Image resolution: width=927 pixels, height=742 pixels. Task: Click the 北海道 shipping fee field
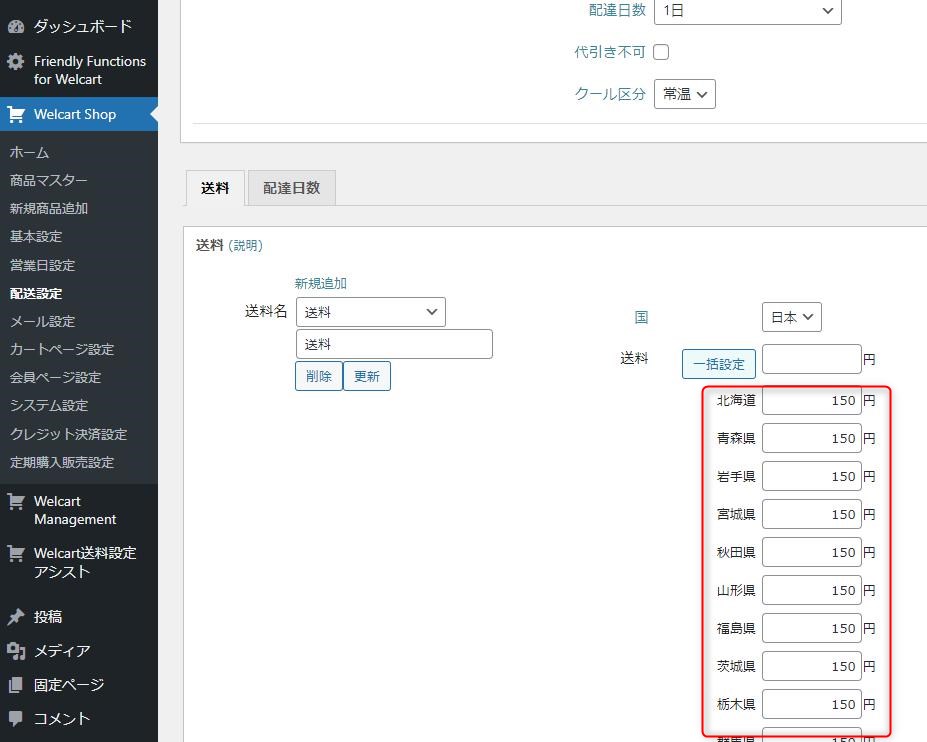(x=811, y=401)
